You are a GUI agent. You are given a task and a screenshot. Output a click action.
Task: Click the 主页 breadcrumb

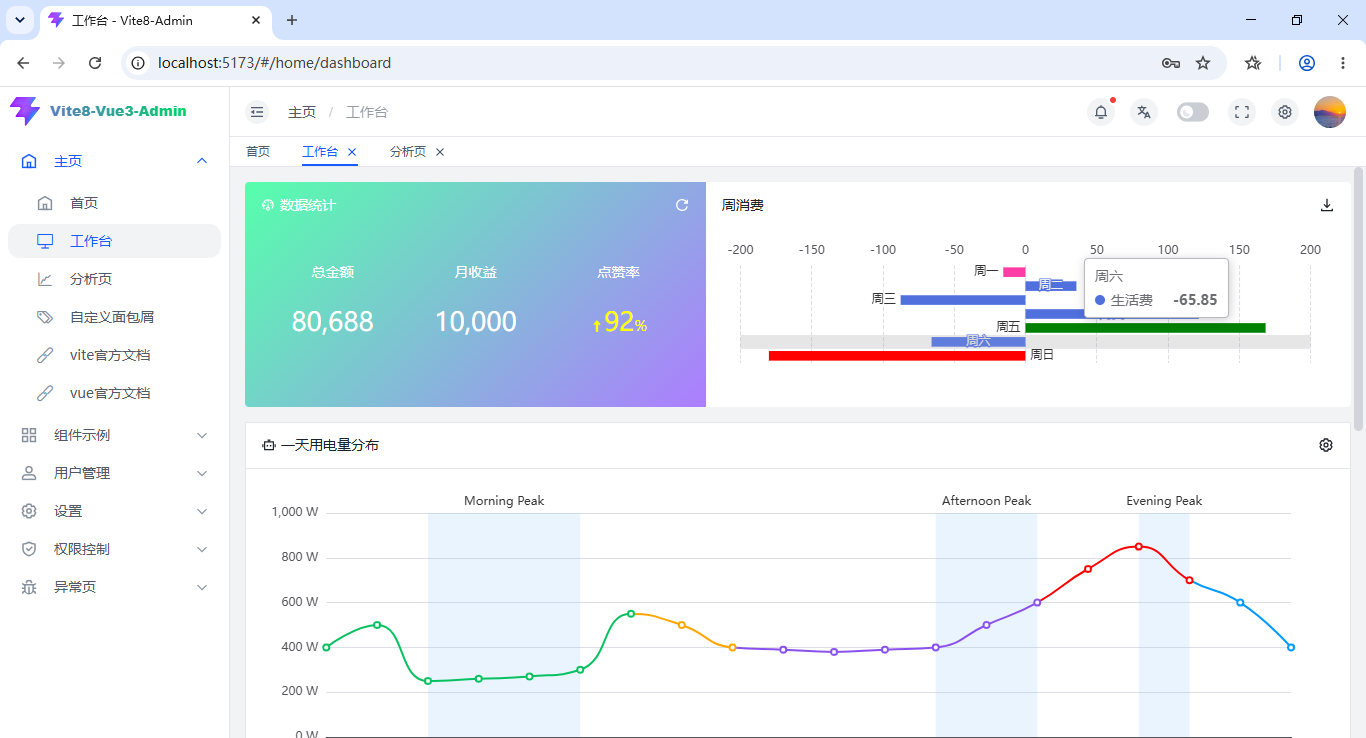click(302, 112)
